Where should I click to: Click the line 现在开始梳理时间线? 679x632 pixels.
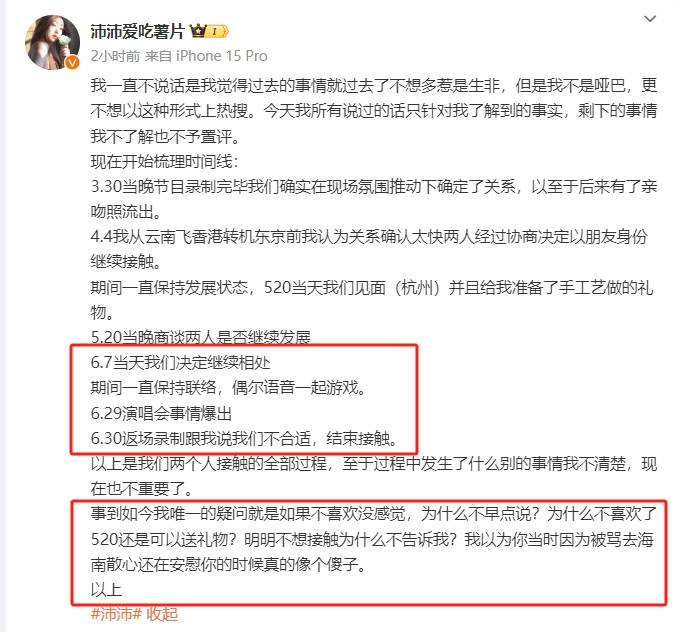tap(164, 162)
